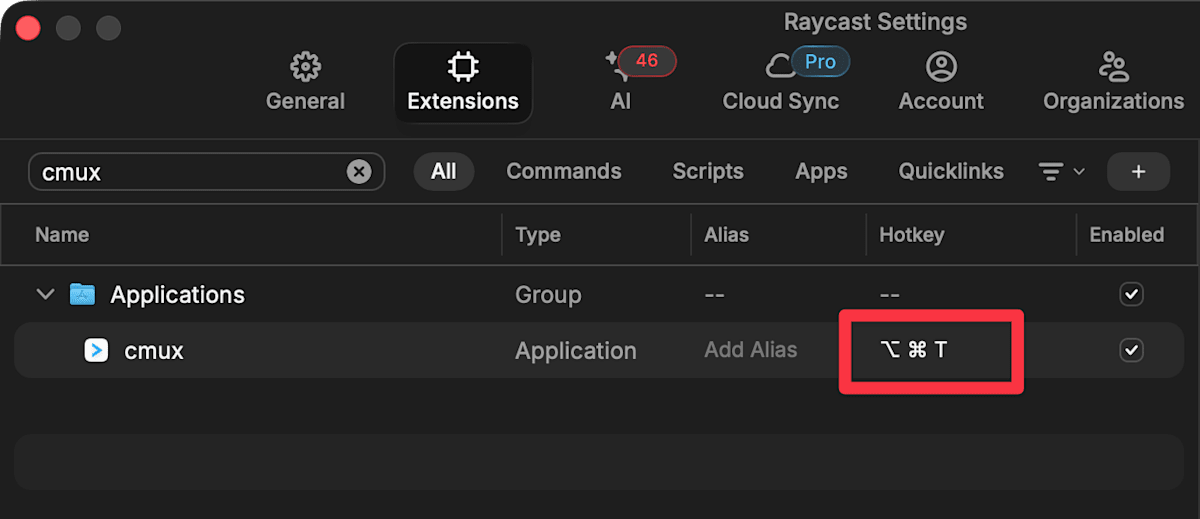
Task: Click the Applications group name
Action: (177, 295)
